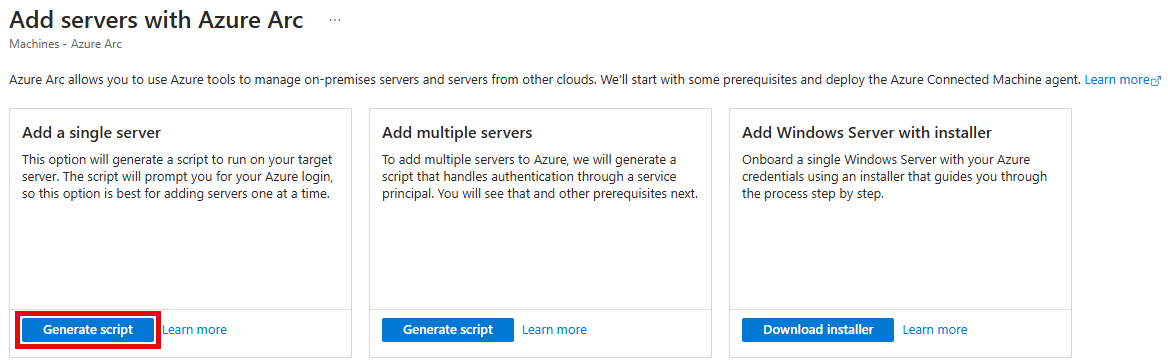
Task: Select the Add a single server heading
Action: (92, 133)
